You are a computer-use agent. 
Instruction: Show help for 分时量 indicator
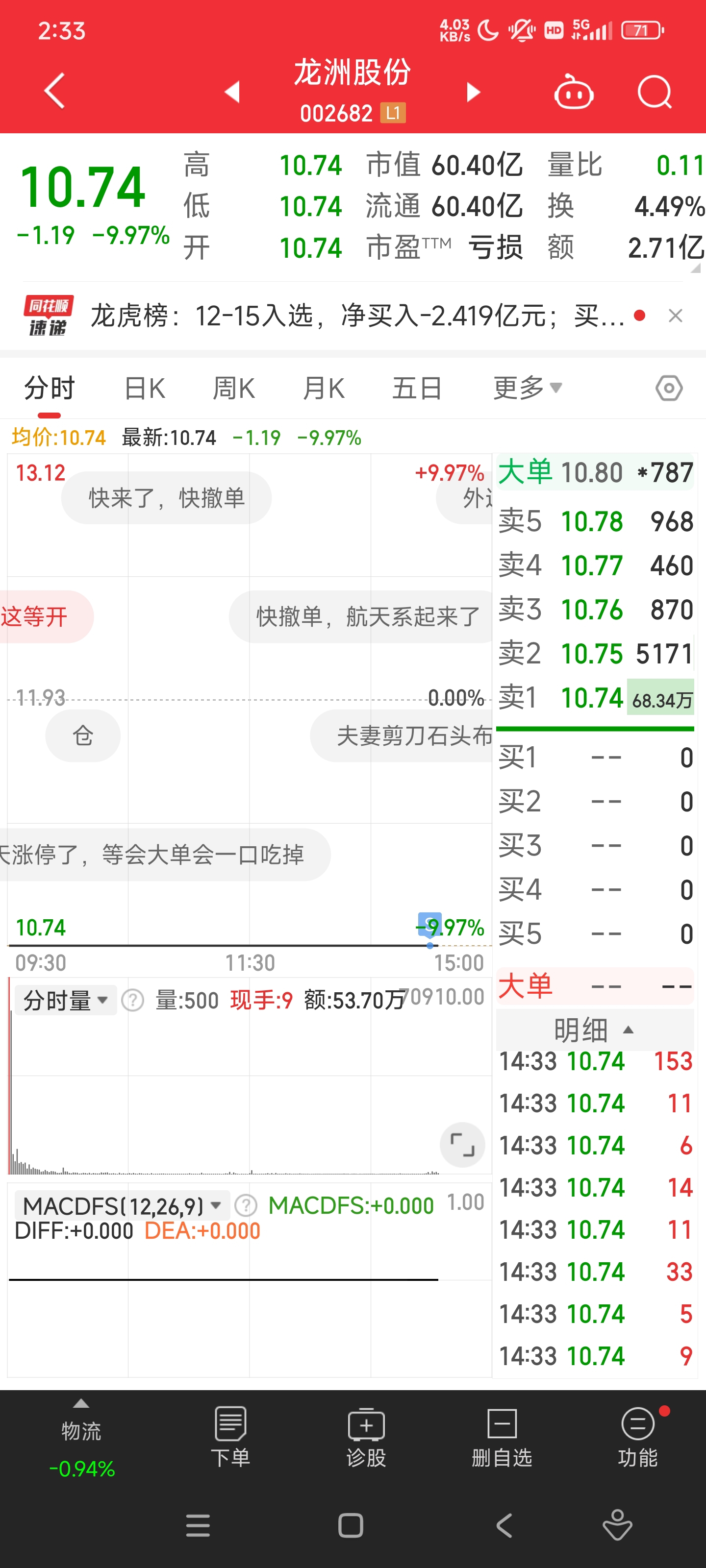click(x=132, y=1001)
